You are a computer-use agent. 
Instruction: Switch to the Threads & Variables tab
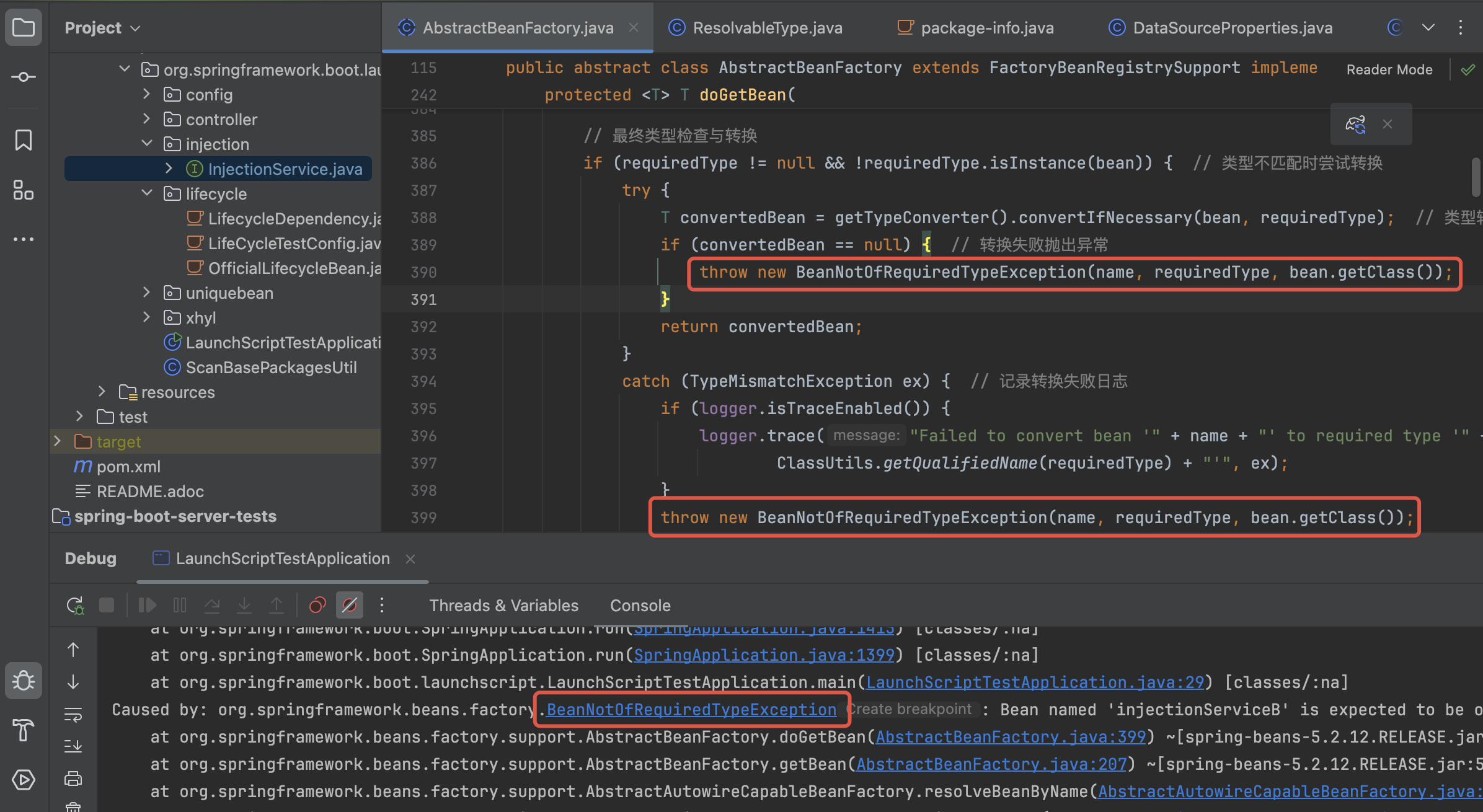[x=503, y=605]
